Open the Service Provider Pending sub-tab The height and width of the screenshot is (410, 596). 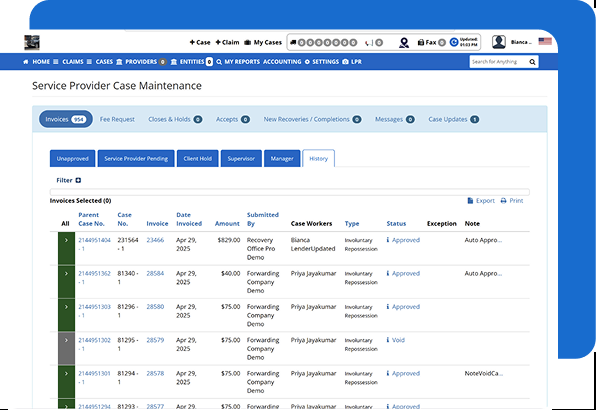pos(136,158)
